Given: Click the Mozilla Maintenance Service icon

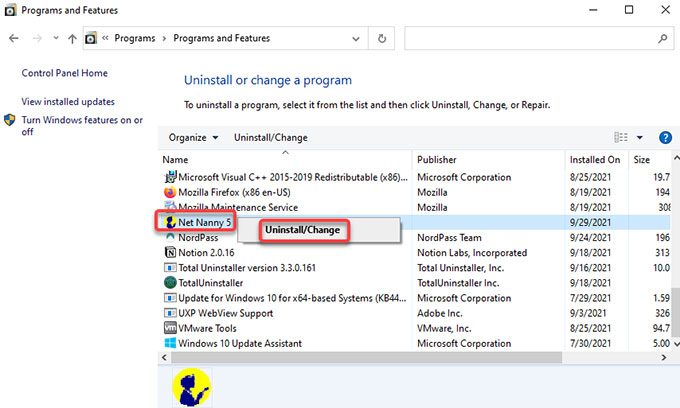Looking at the screenshot, I should pyautogui.click(x=170, y=206).
